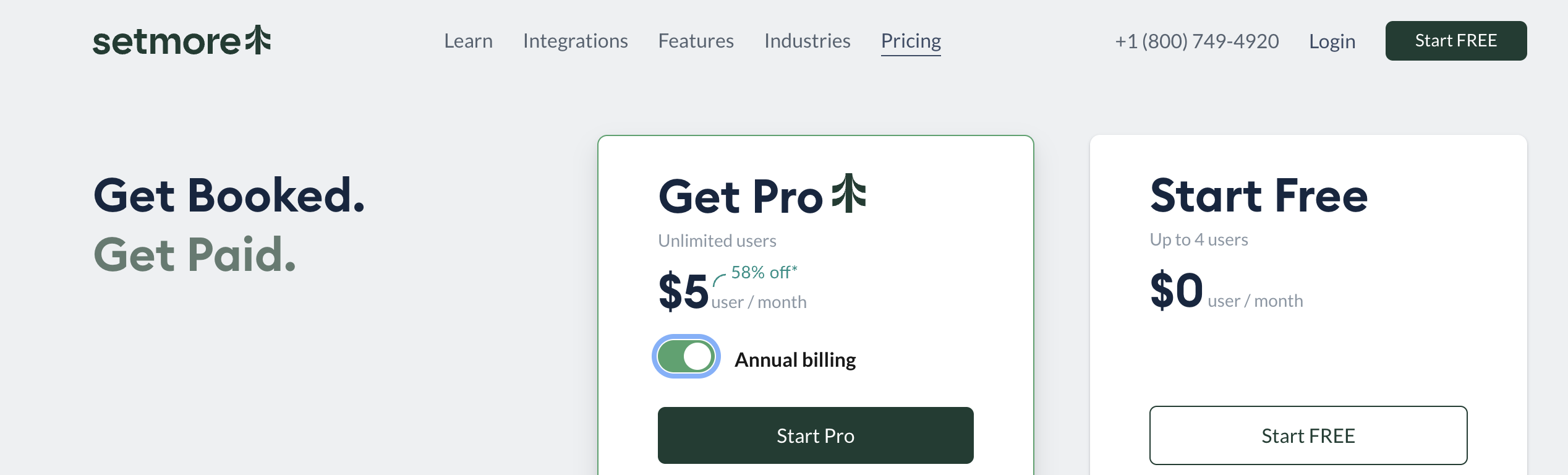Open the Integrations menu
Screen dimensions: 1568x475
click(x=575, y=41)
